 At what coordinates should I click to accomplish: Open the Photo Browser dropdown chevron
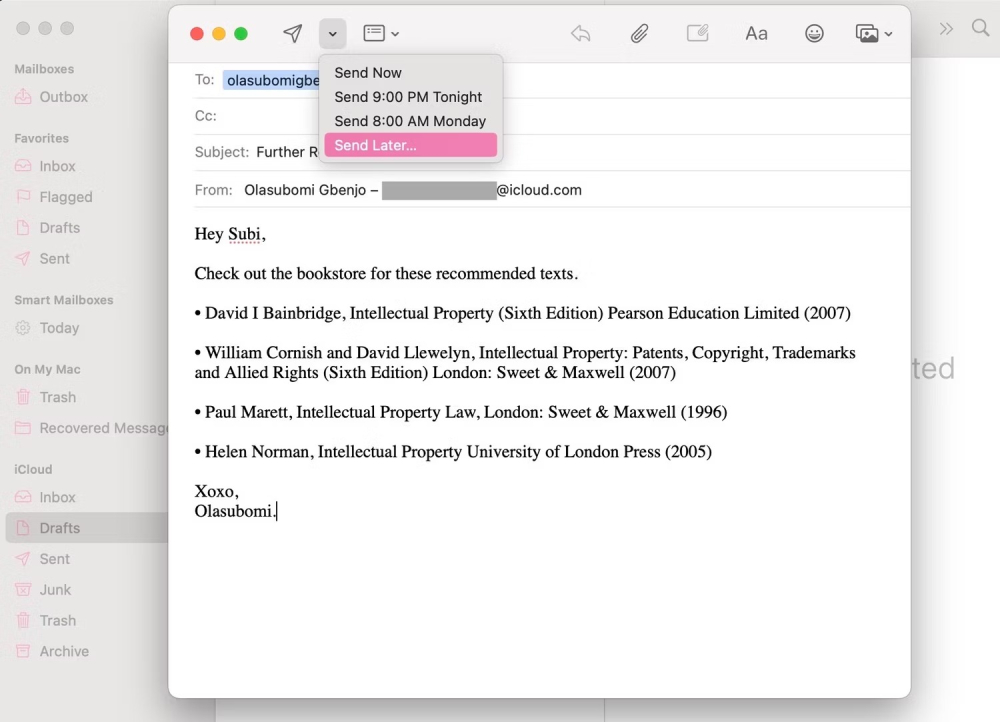(x=888, y=33)
